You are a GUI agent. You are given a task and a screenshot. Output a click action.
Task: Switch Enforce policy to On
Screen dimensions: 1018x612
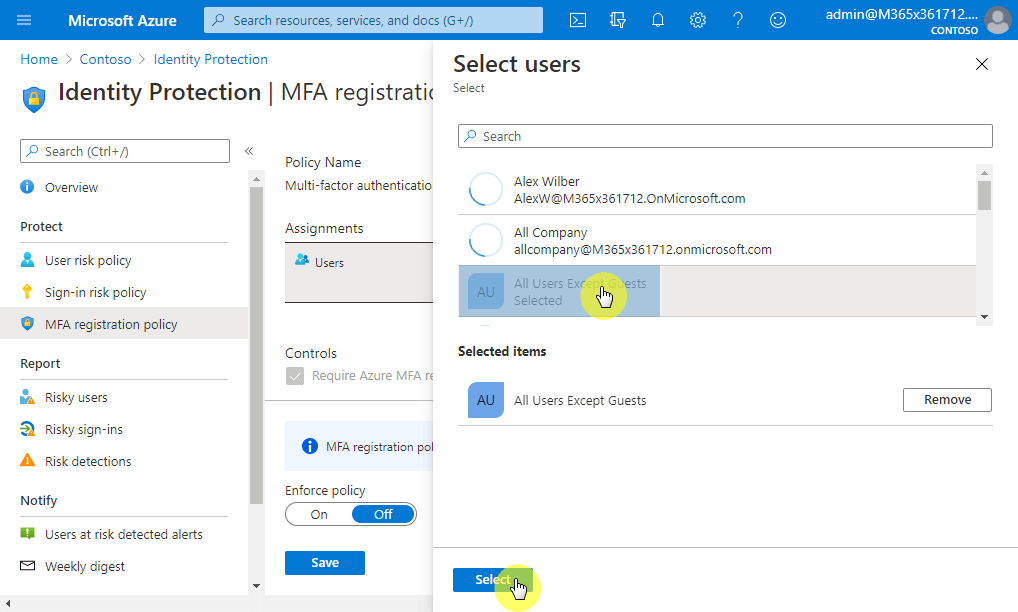point(319,514)
